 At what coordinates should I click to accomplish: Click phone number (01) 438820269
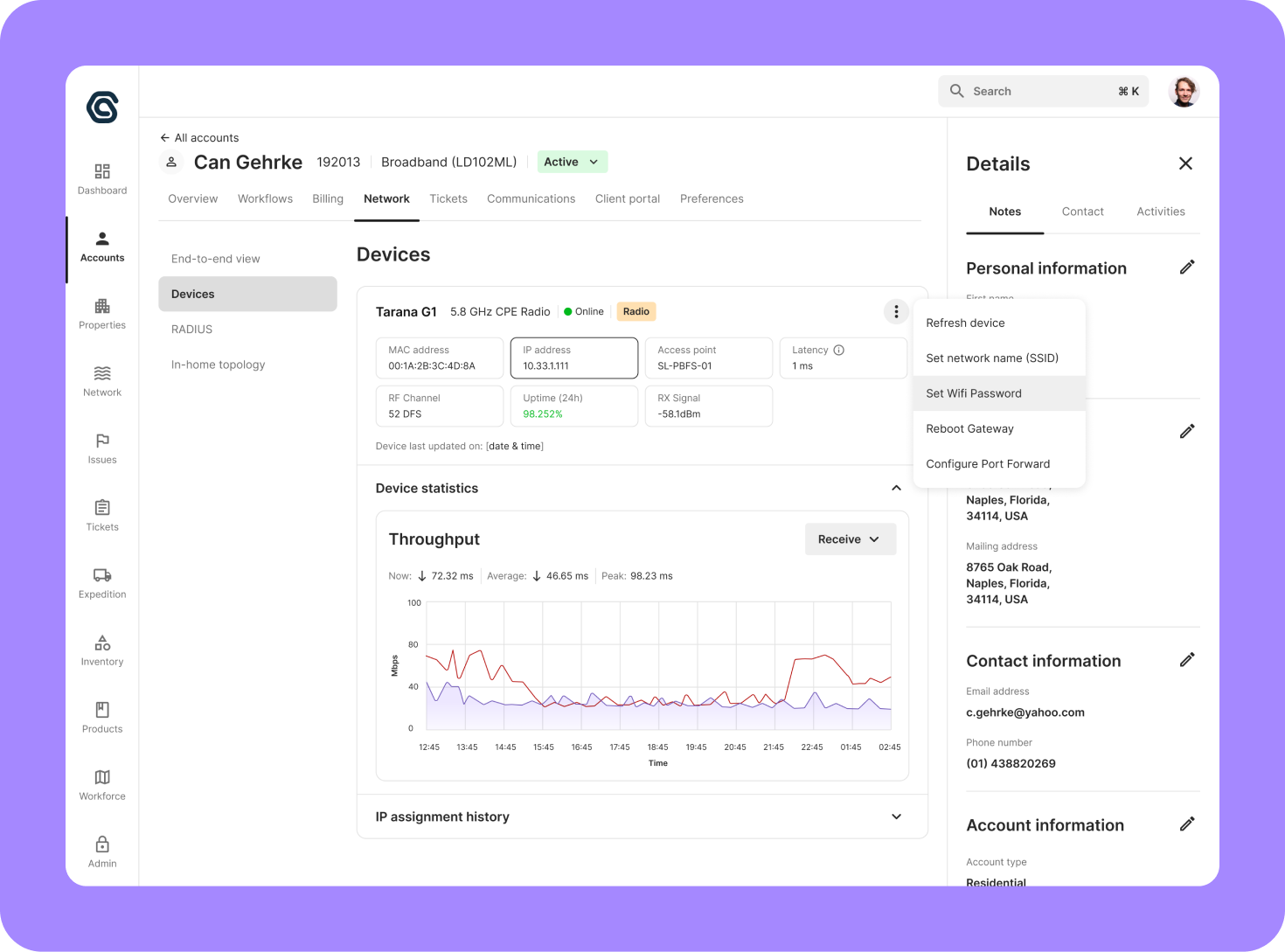pos(1011,763)
